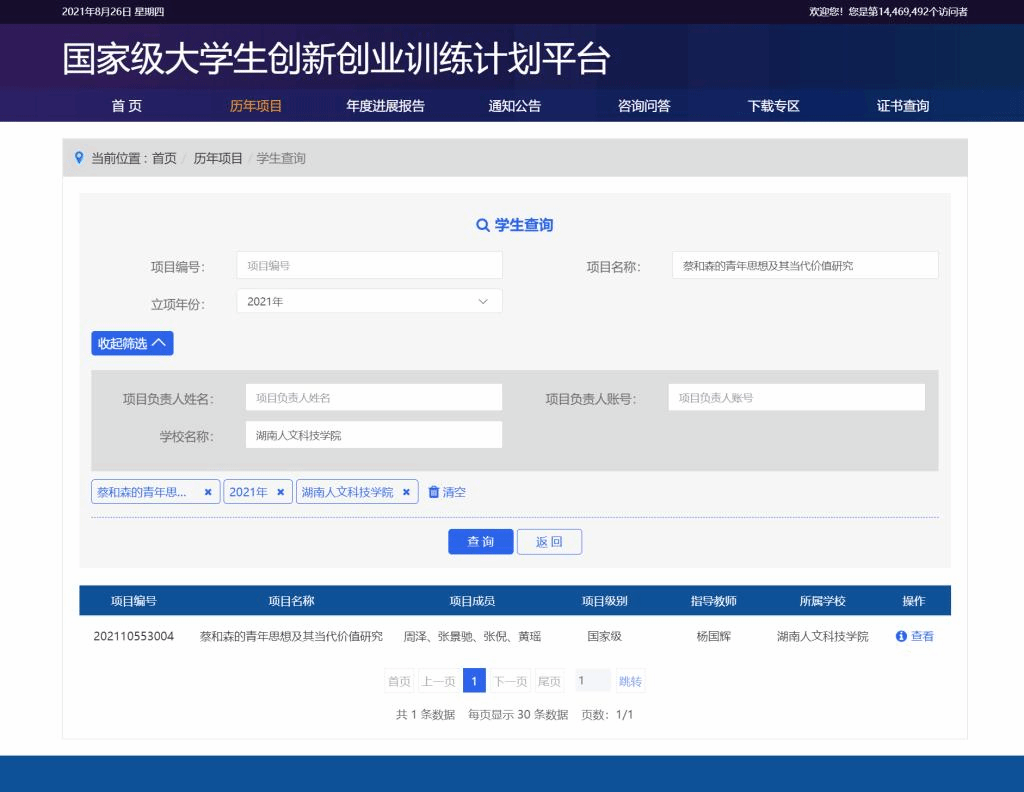Click the trash icon to clear filters
1024x792 pixels.
click(434, 492)
